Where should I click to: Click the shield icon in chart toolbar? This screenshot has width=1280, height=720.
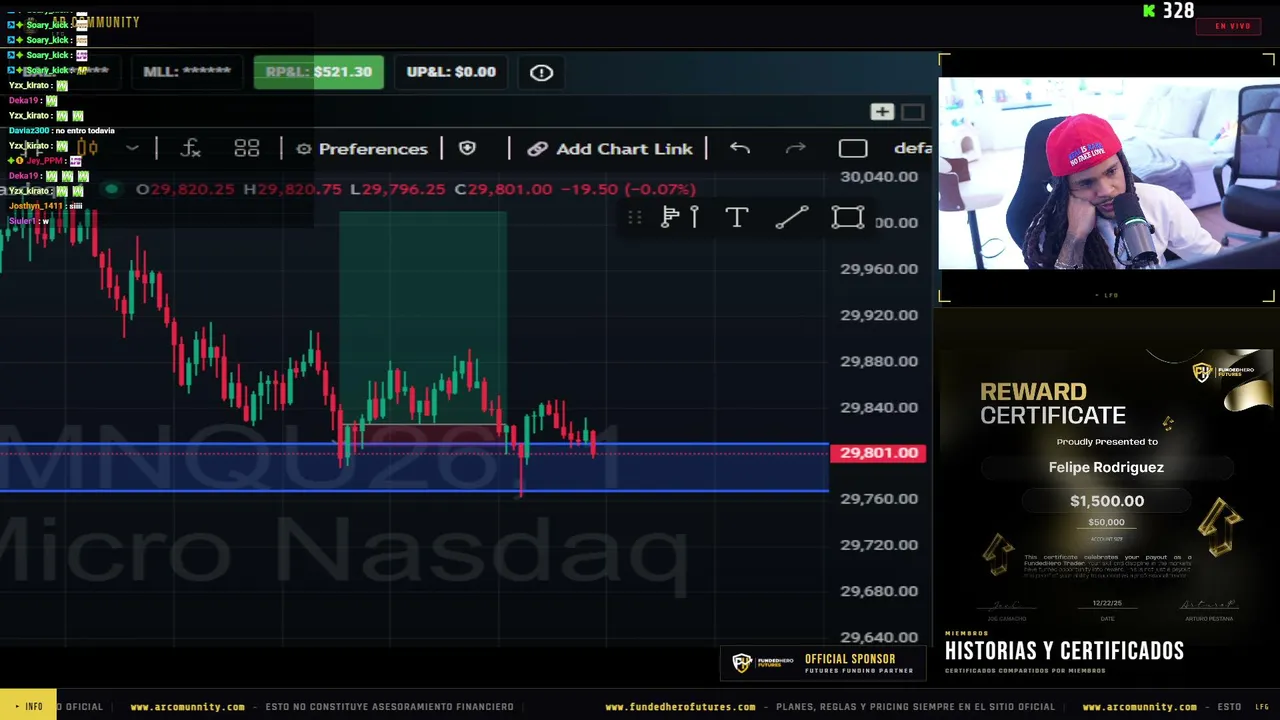[x=467, y=148]
